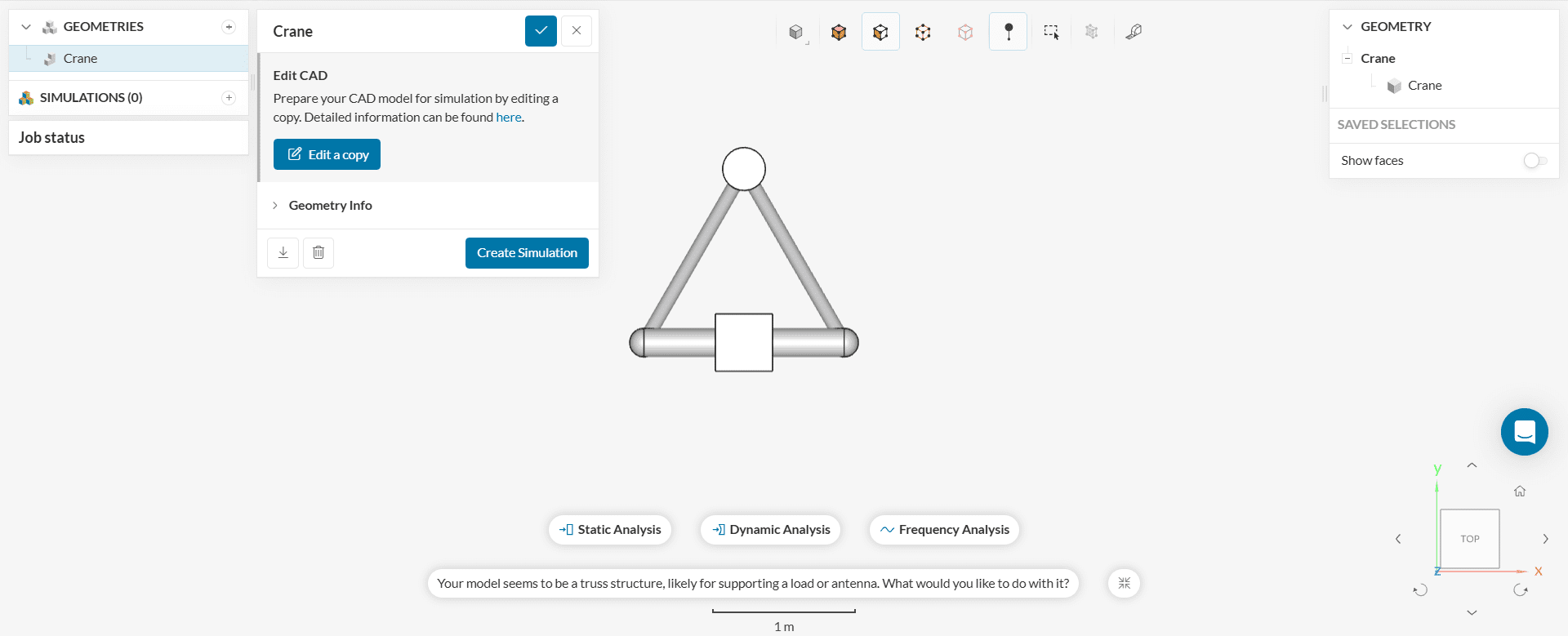Toggle the volume selection mode cube
This screenshot has width=1568, height=636.
839,32
